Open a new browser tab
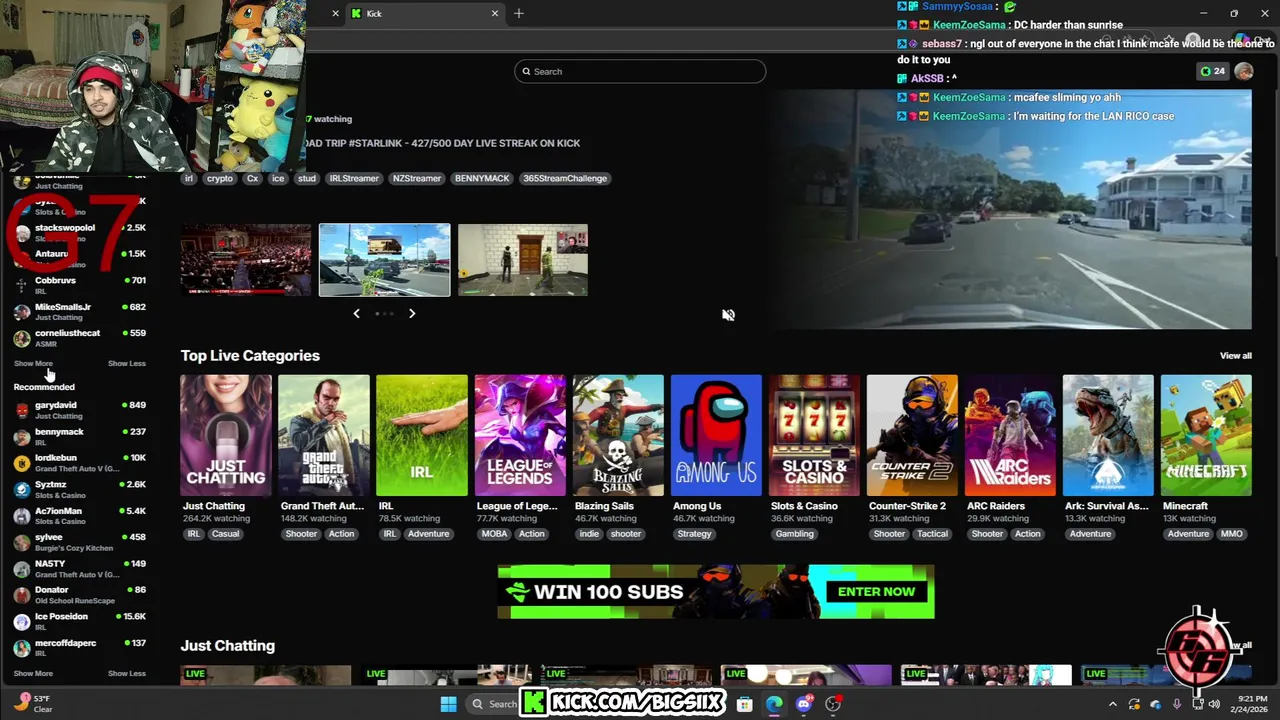The image size is (1280, 720). tap(518, 14)
